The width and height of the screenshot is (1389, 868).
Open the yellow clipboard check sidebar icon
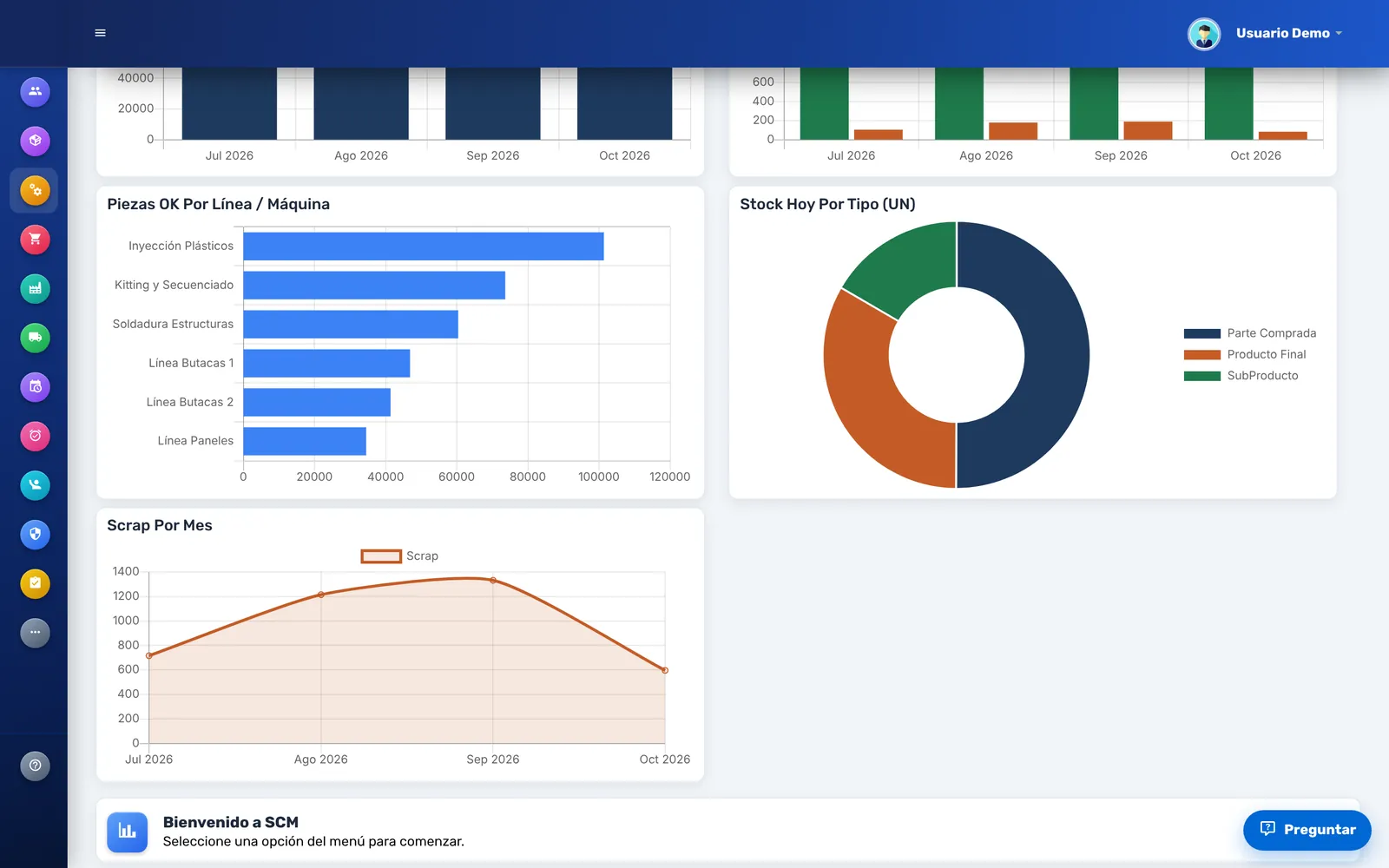[35, 583]
